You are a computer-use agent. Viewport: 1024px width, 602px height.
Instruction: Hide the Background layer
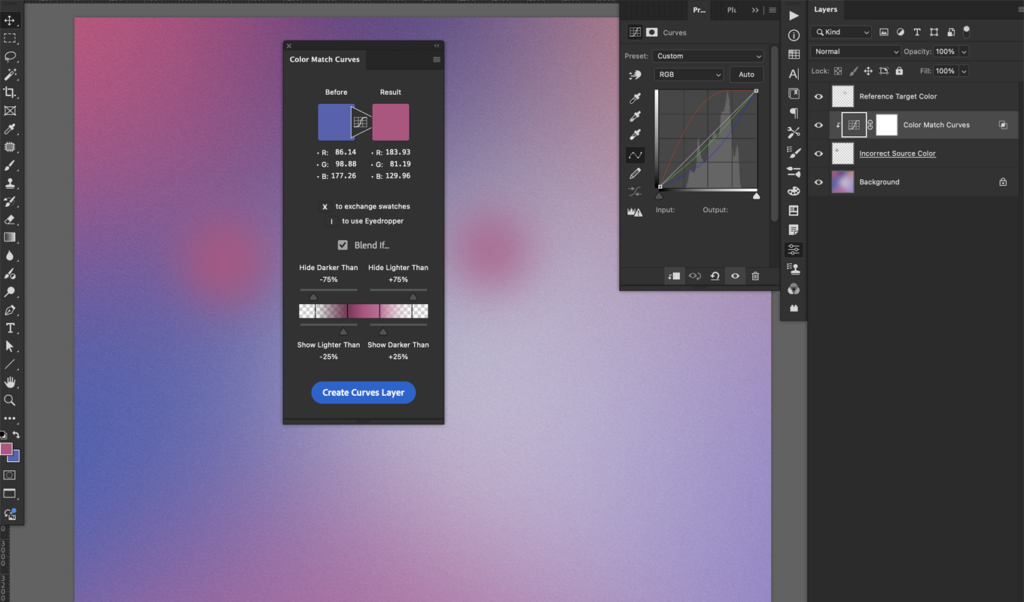819,182
